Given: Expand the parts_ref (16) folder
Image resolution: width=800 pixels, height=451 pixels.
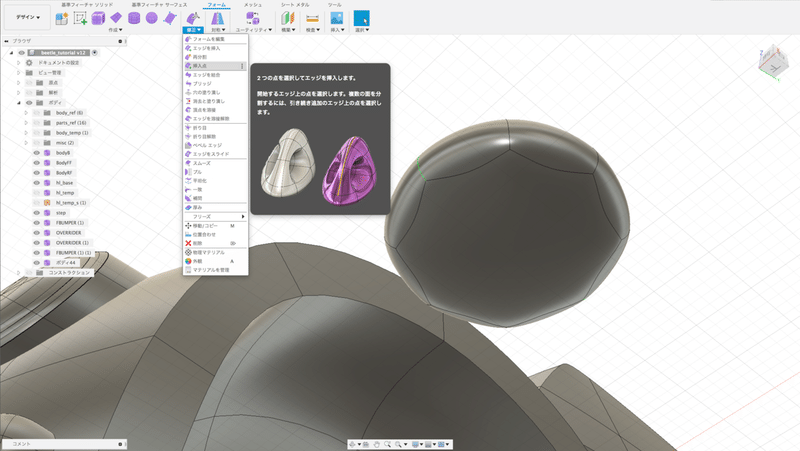Looking at the screenshot, I should [26, 123].
